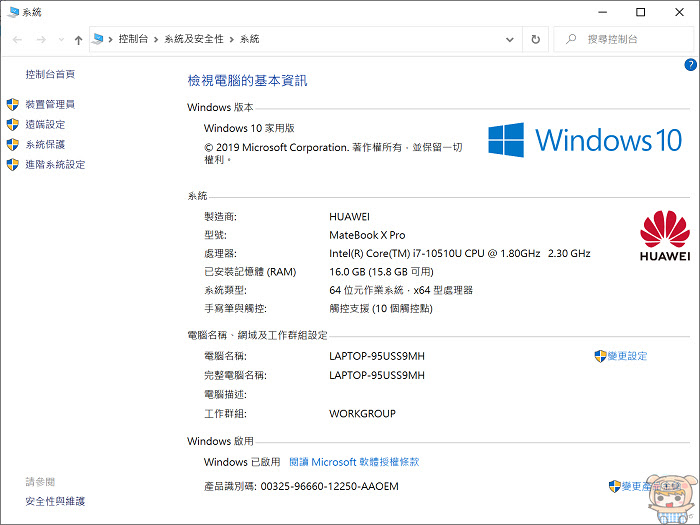
Task: Expand chevron after 控制台 breadcrumb
Action: pos(156,40)
